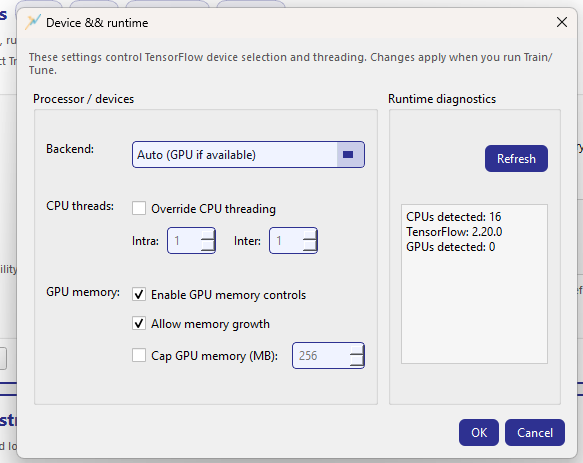
Task: Click the 'Processor / devices' group label
Action: (83, 99)
